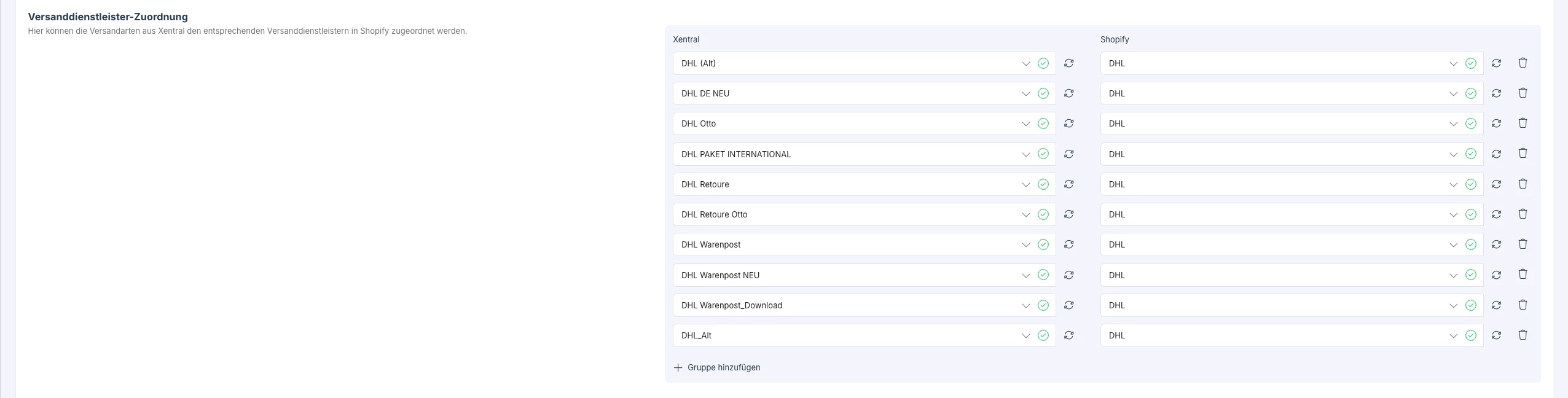Viewport: 1568px width, 398px height.
Task: Refresh Shopify carrier in DHL_Alt row
Action: tap(1496, 335)
